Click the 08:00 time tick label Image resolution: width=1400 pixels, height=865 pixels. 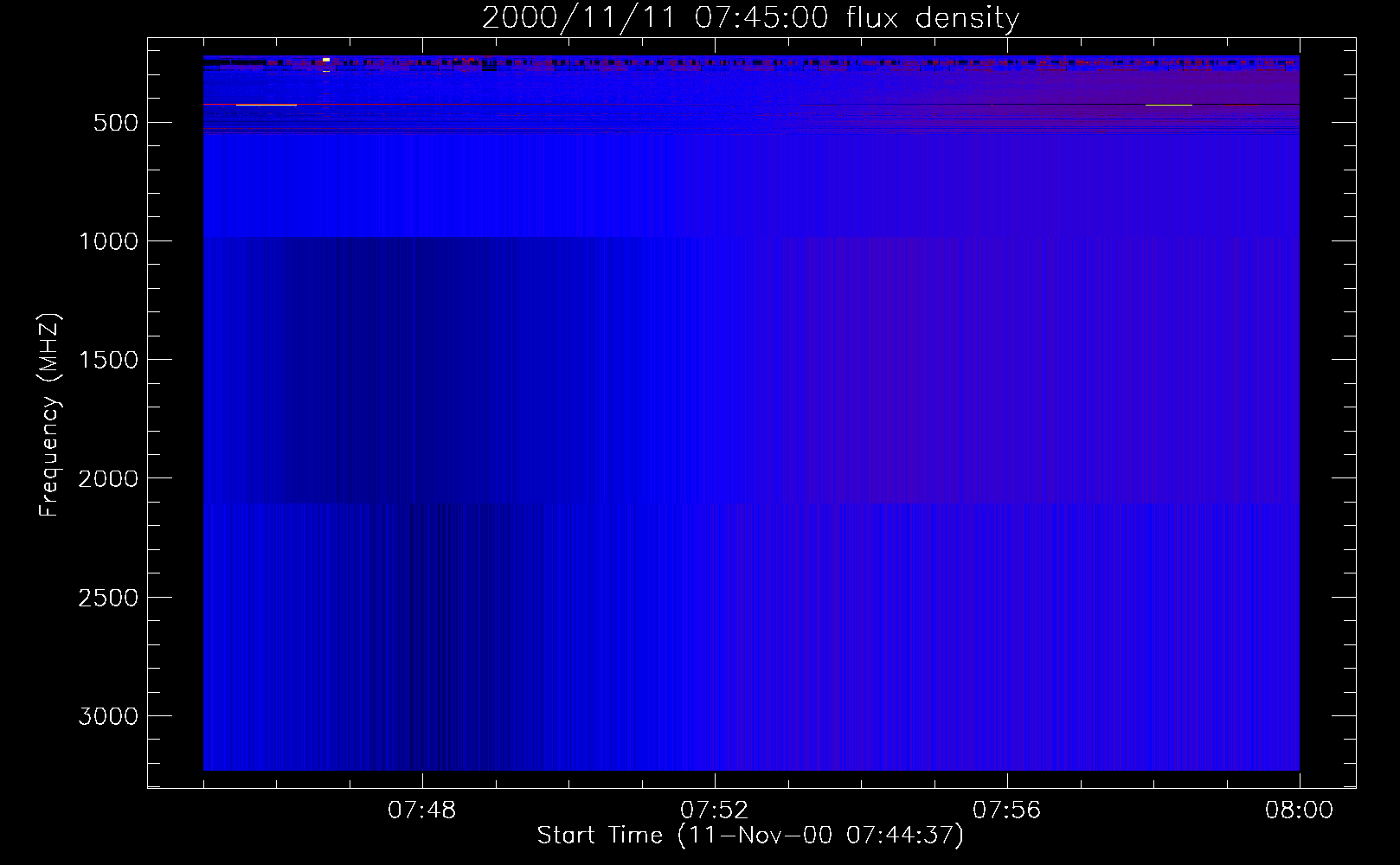pos(1299,811)
